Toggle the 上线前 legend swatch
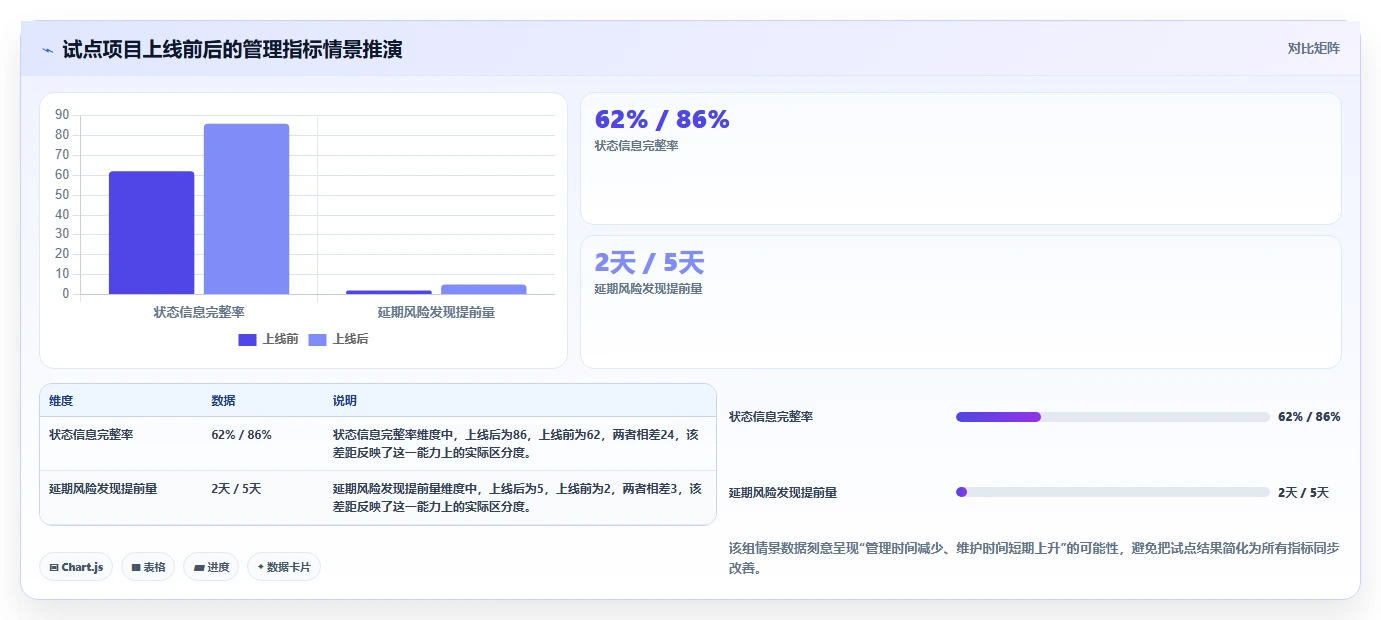This screenshot has width=1381, height=620. 248,340
